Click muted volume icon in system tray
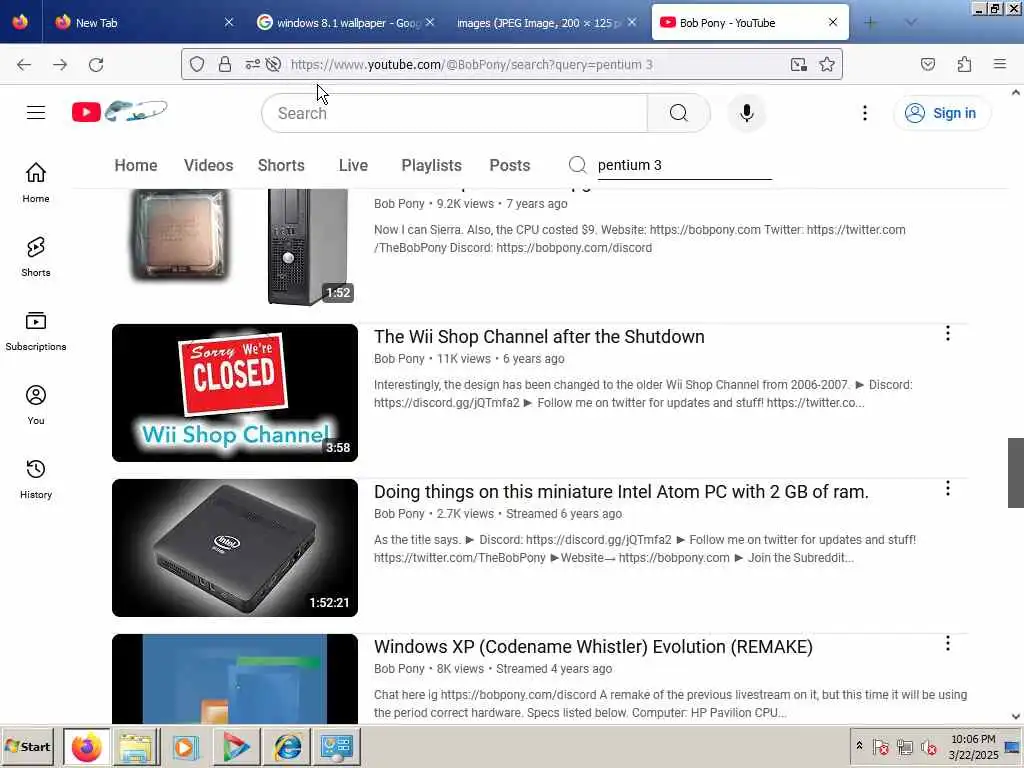 coord(928,746)
